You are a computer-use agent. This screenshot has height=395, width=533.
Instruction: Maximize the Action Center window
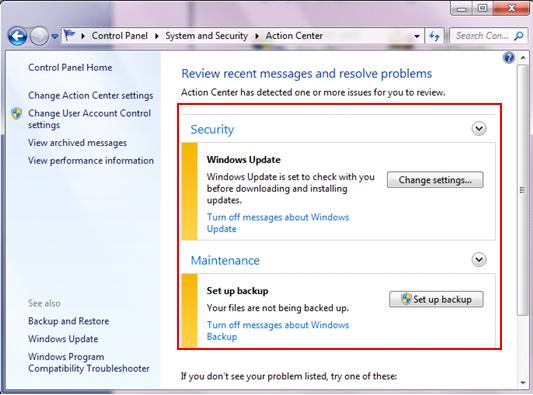[483, 8]
